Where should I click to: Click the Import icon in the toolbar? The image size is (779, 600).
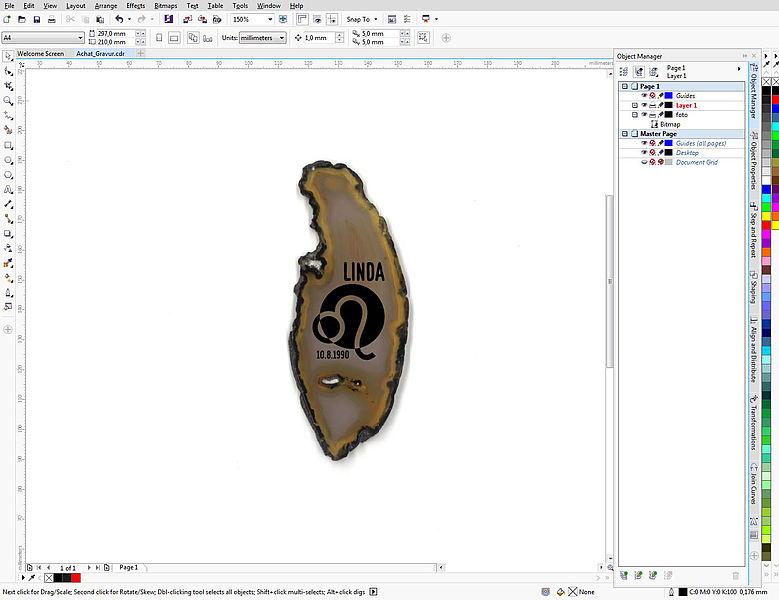point(187,19)
